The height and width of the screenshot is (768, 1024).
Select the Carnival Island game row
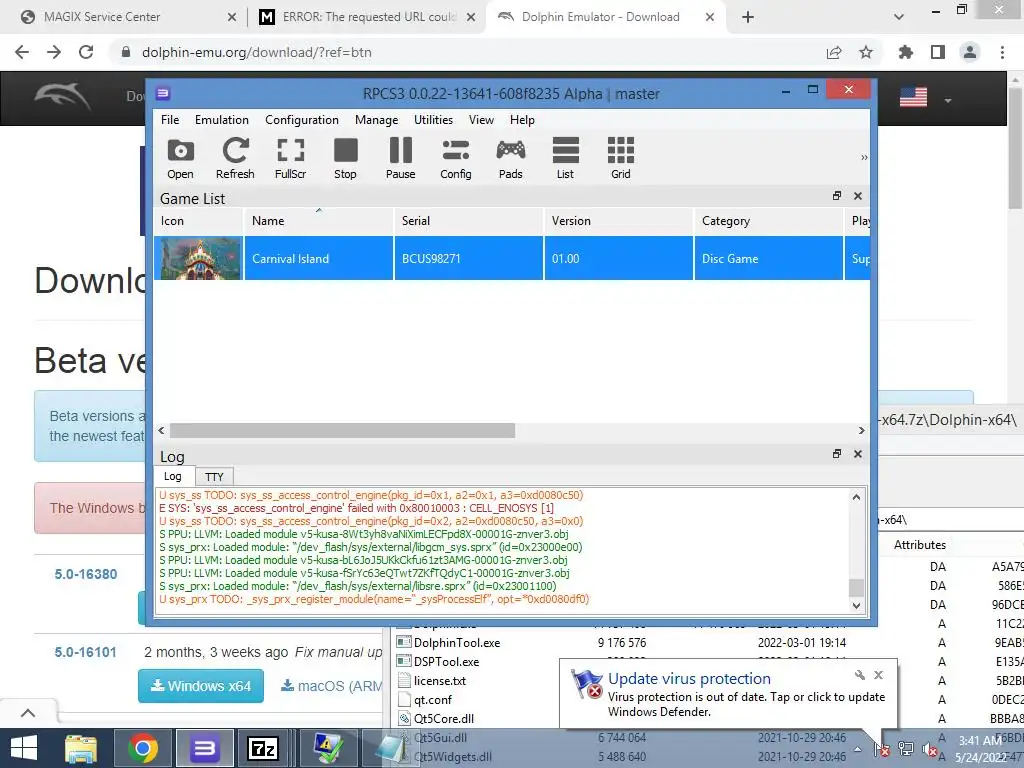click(x=512, y=258)
